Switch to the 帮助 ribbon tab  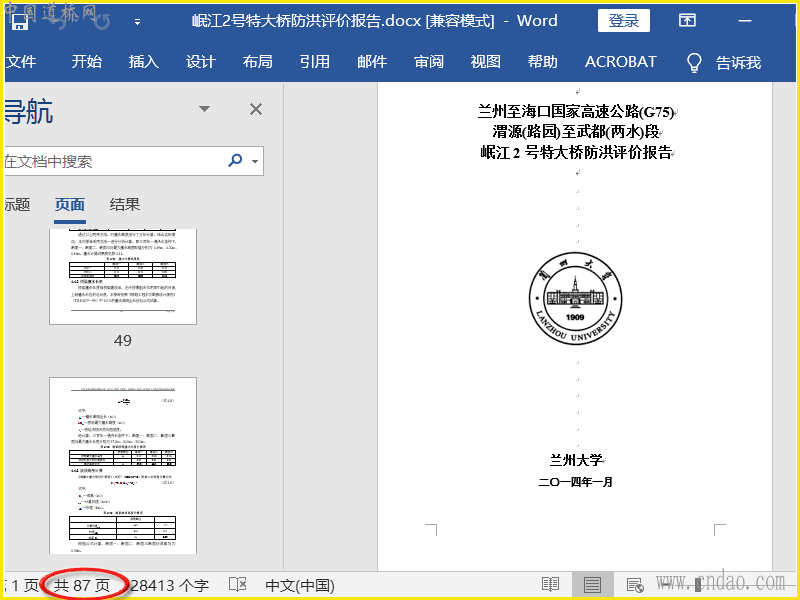(542, 62)
